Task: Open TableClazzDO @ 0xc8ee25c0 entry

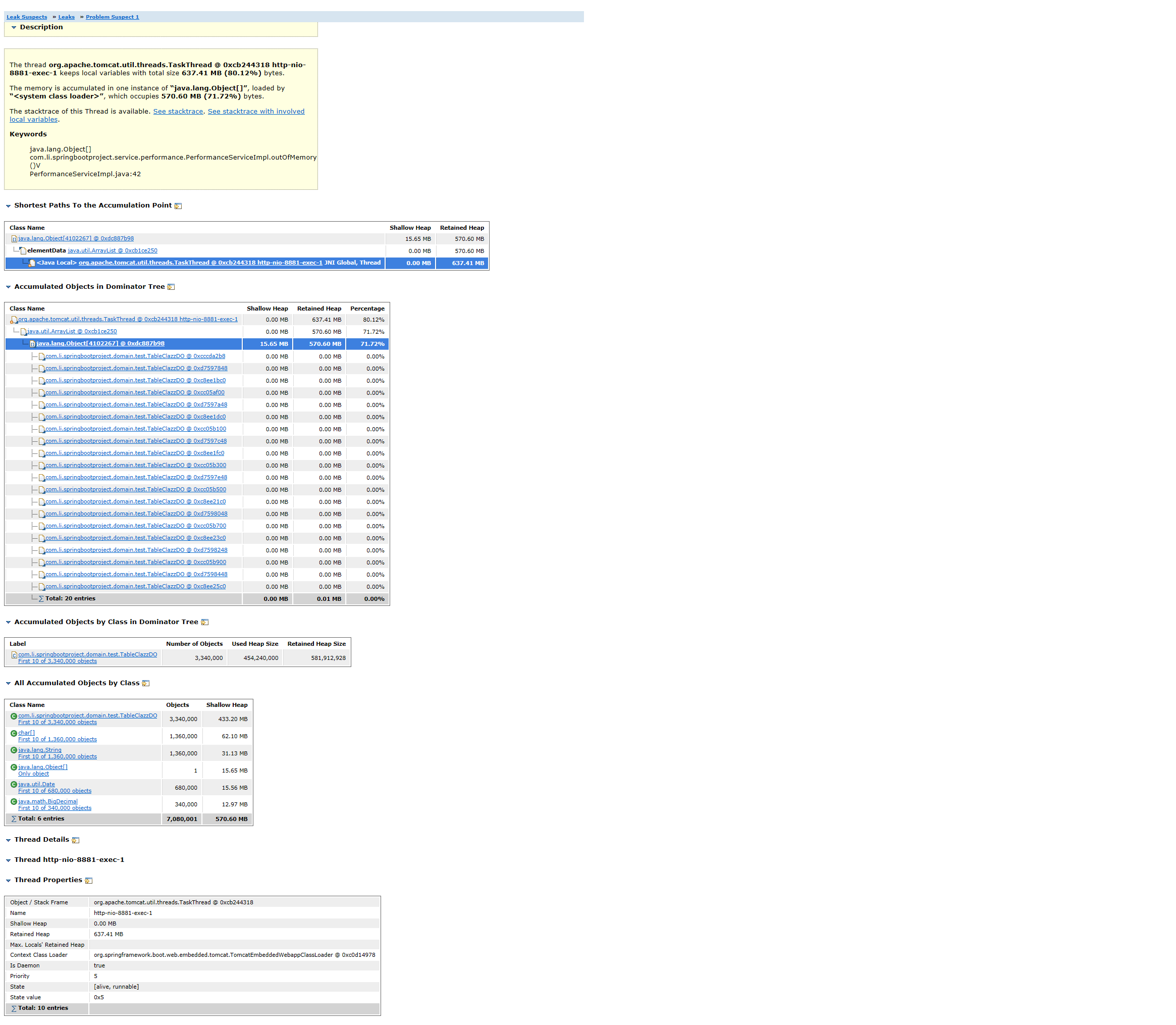Action: click(135, 587)
